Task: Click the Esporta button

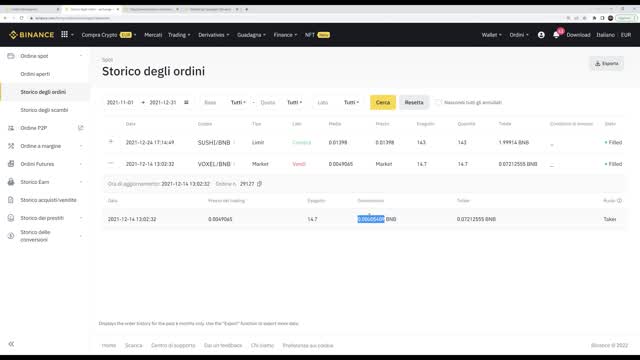Action: tap(607, 64)
